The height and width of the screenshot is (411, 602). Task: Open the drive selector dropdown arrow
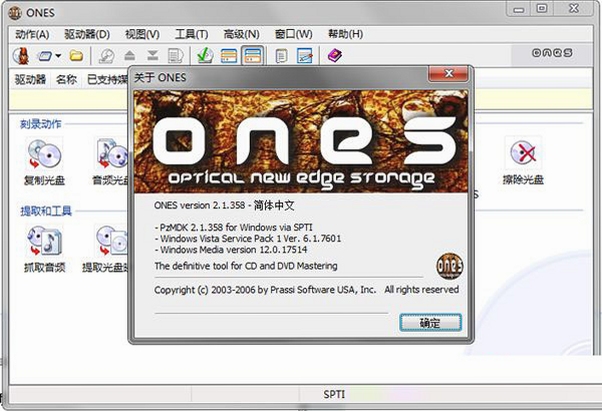coord(58,56)
